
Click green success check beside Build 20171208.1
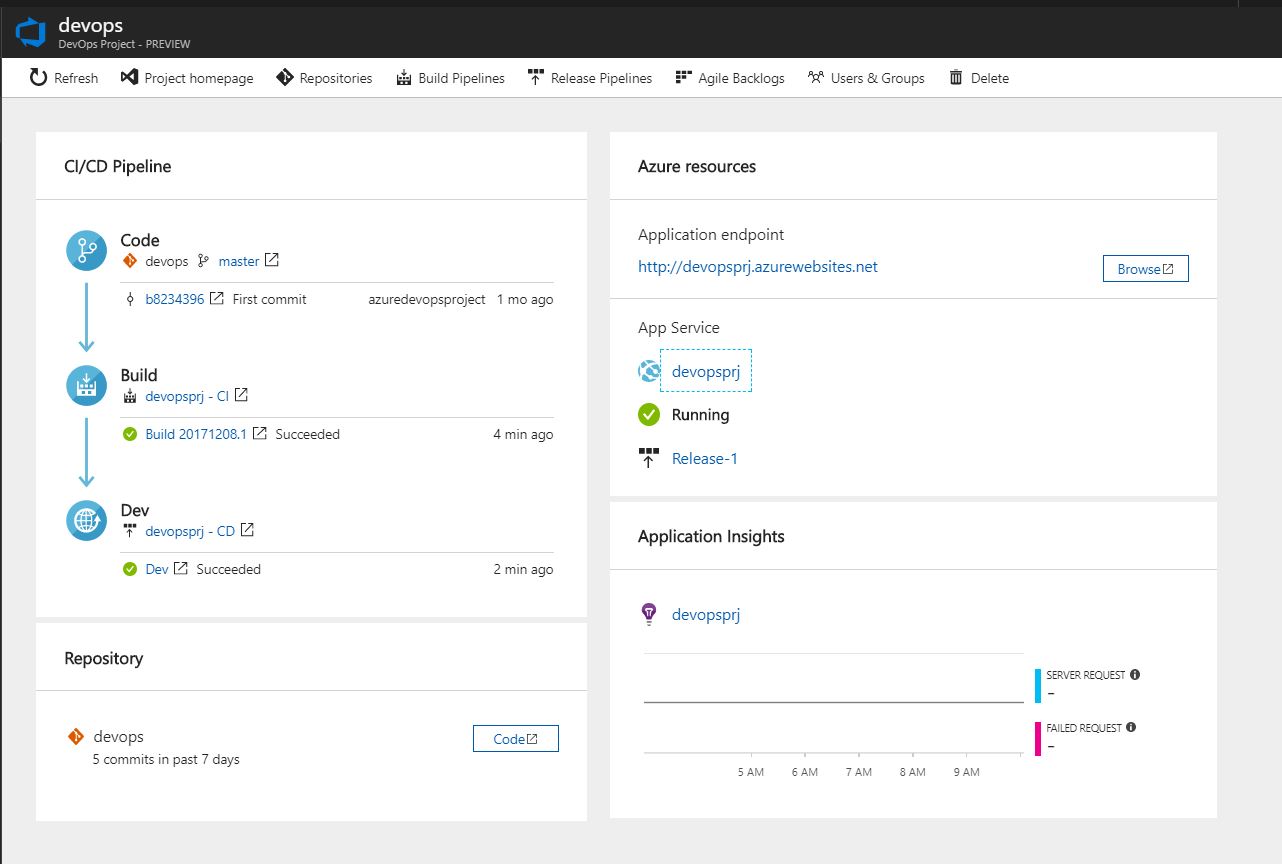coord(130,434)
